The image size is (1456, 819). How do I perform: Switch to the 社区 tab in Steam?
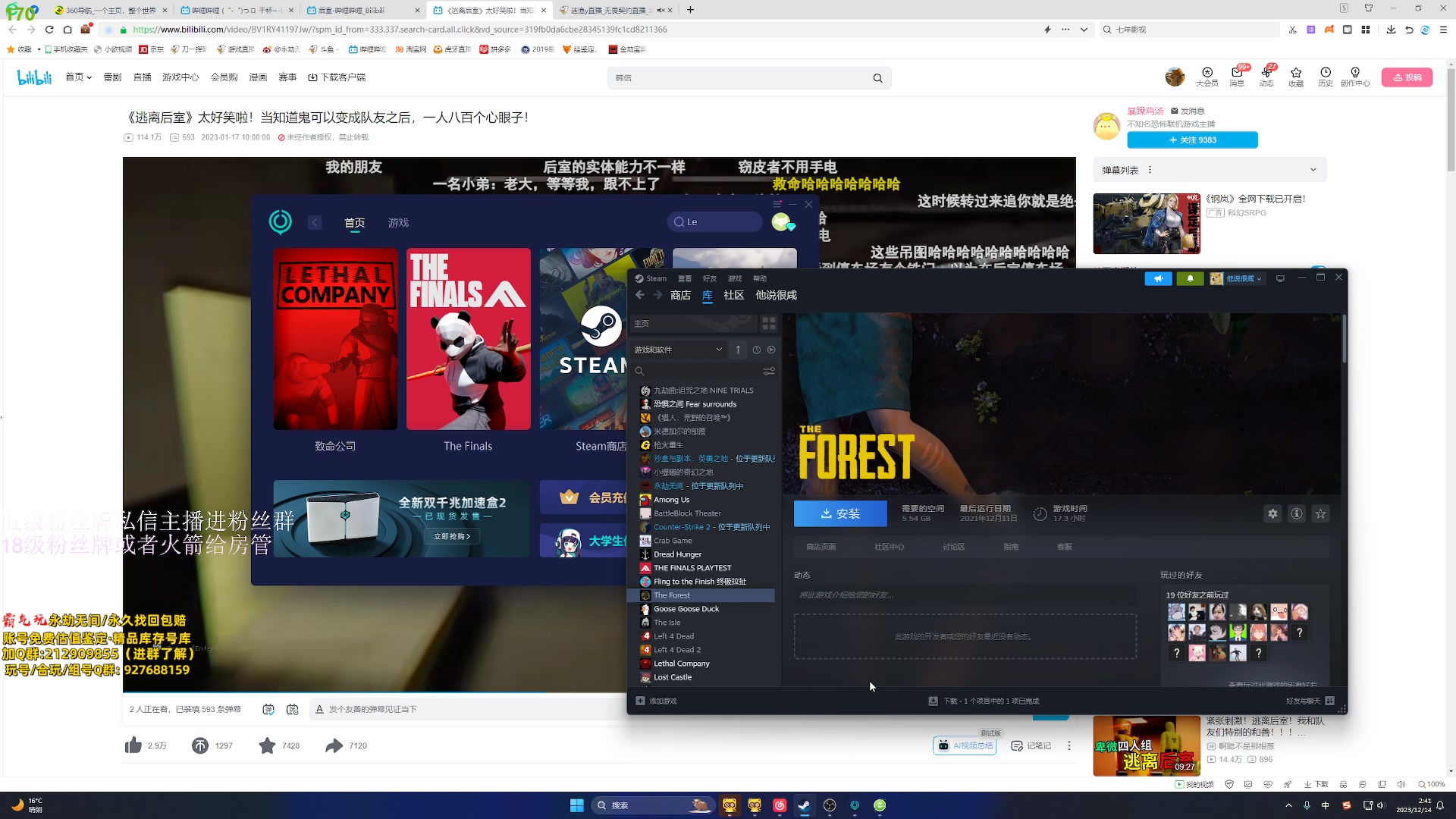click(x=733, y=295)
